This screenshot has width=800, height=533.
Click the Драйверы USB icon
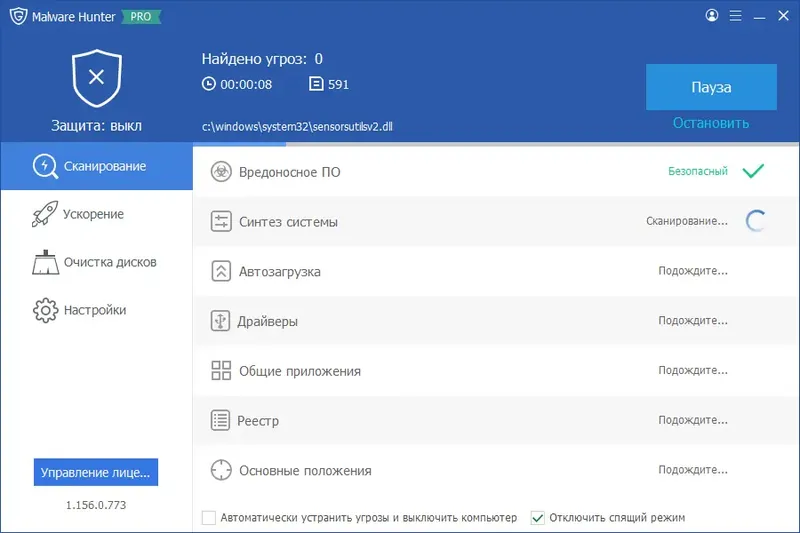221,321
